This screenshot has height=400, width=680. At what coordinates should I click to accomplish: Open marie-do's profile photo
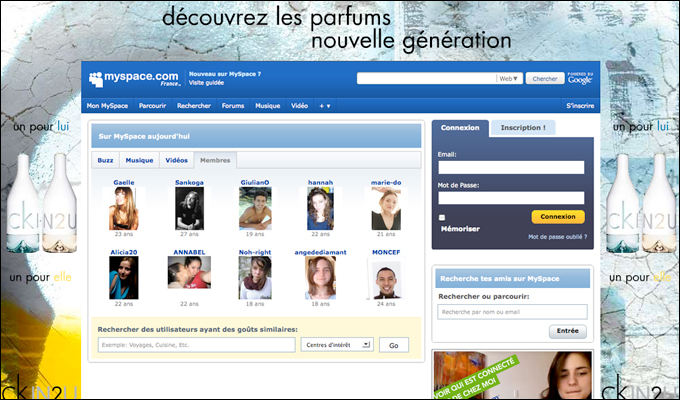386,209
